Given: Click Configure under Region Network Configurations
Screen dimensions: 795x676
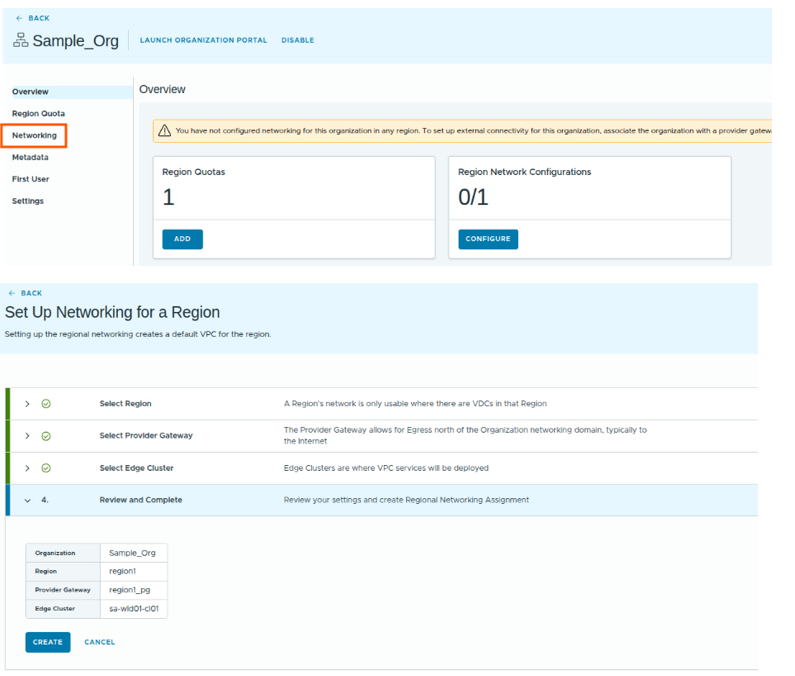Looking at the screenshot, I should click(488, 239).
